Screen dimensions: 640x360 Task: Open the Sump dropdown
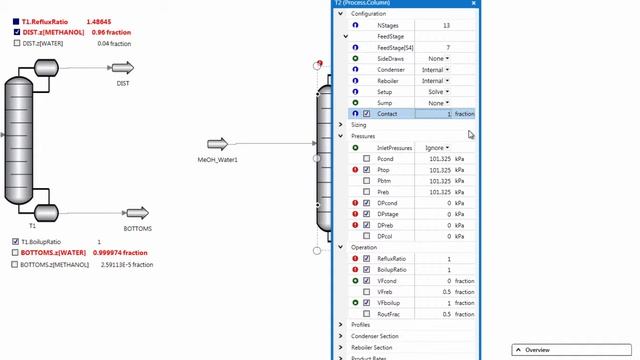coord(439,103)
